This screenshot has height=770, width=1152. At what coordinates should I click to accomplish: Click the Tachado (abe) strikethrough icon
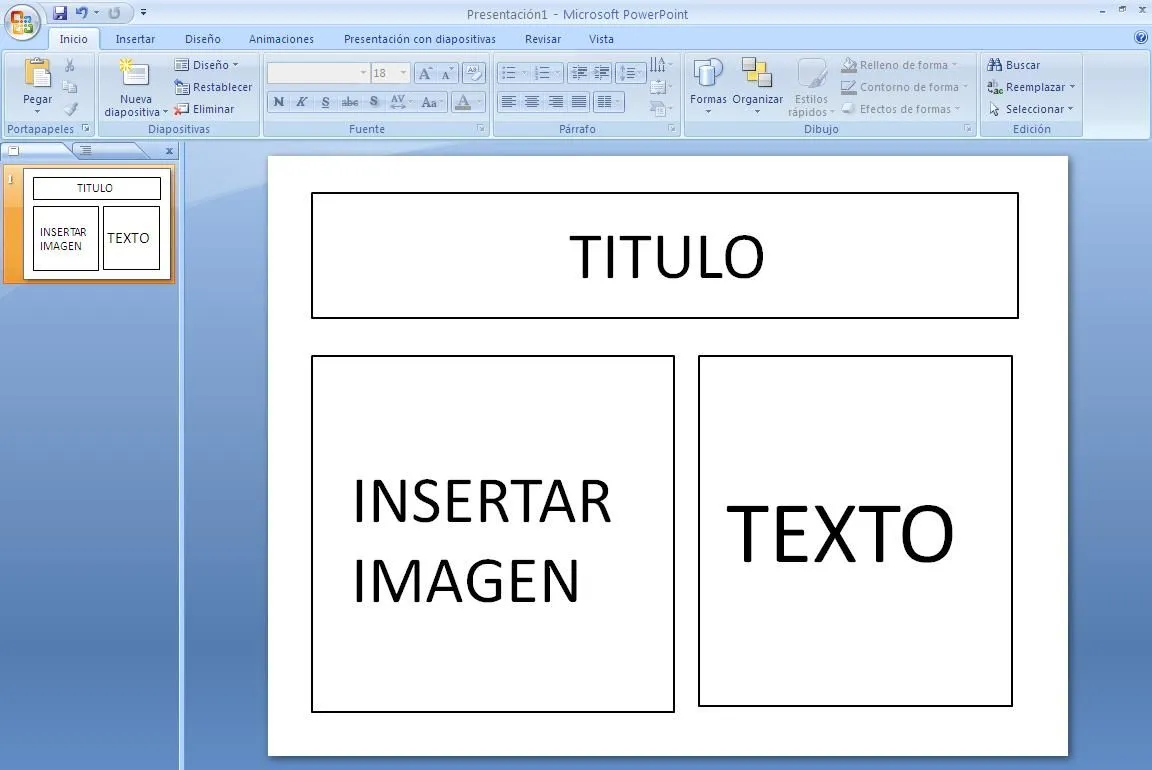(x=350, y=101)
